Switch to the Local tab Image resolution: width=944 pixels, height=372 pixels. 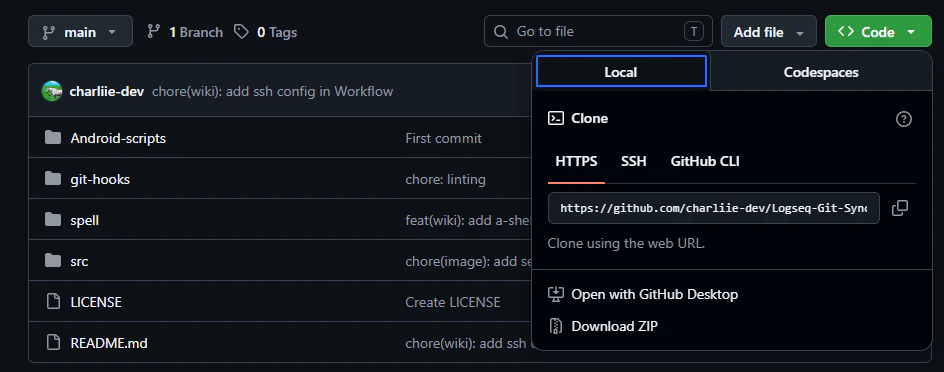pos(621,72)
